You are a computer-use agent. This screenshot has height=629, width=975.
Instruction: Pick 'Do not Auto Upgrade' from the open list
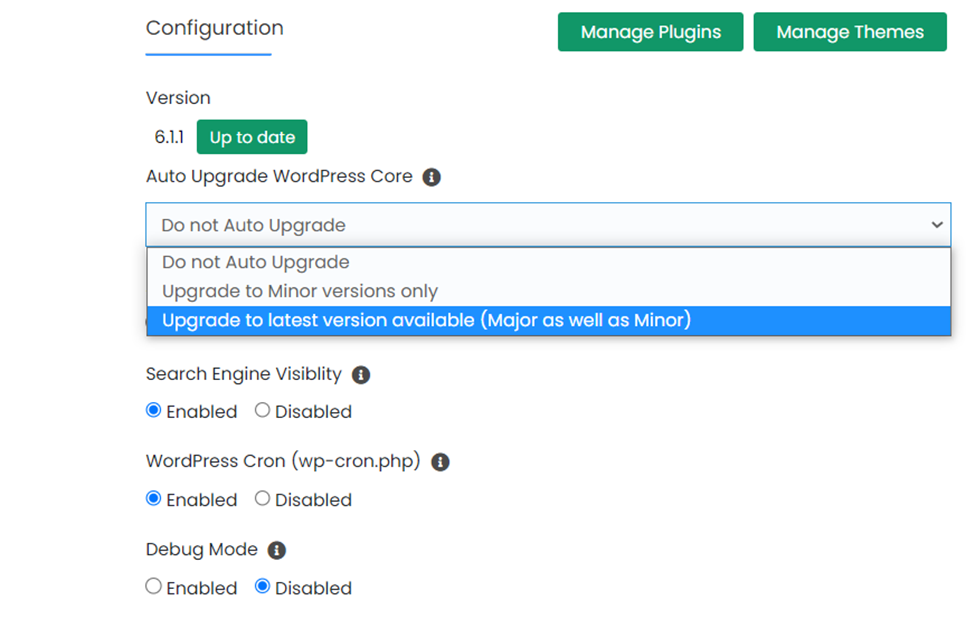[256, 262]
